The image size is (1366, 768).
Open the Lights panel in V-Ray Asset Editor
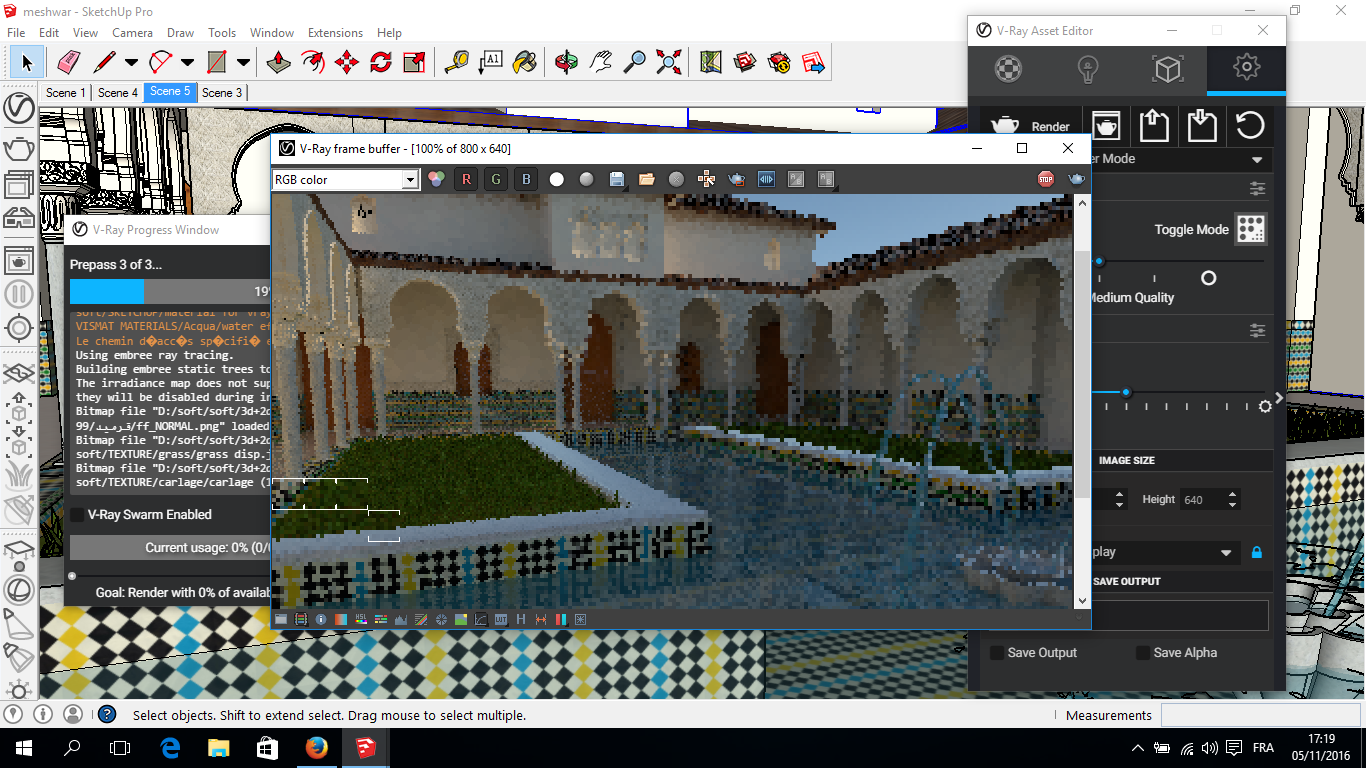pos(1086,70)
